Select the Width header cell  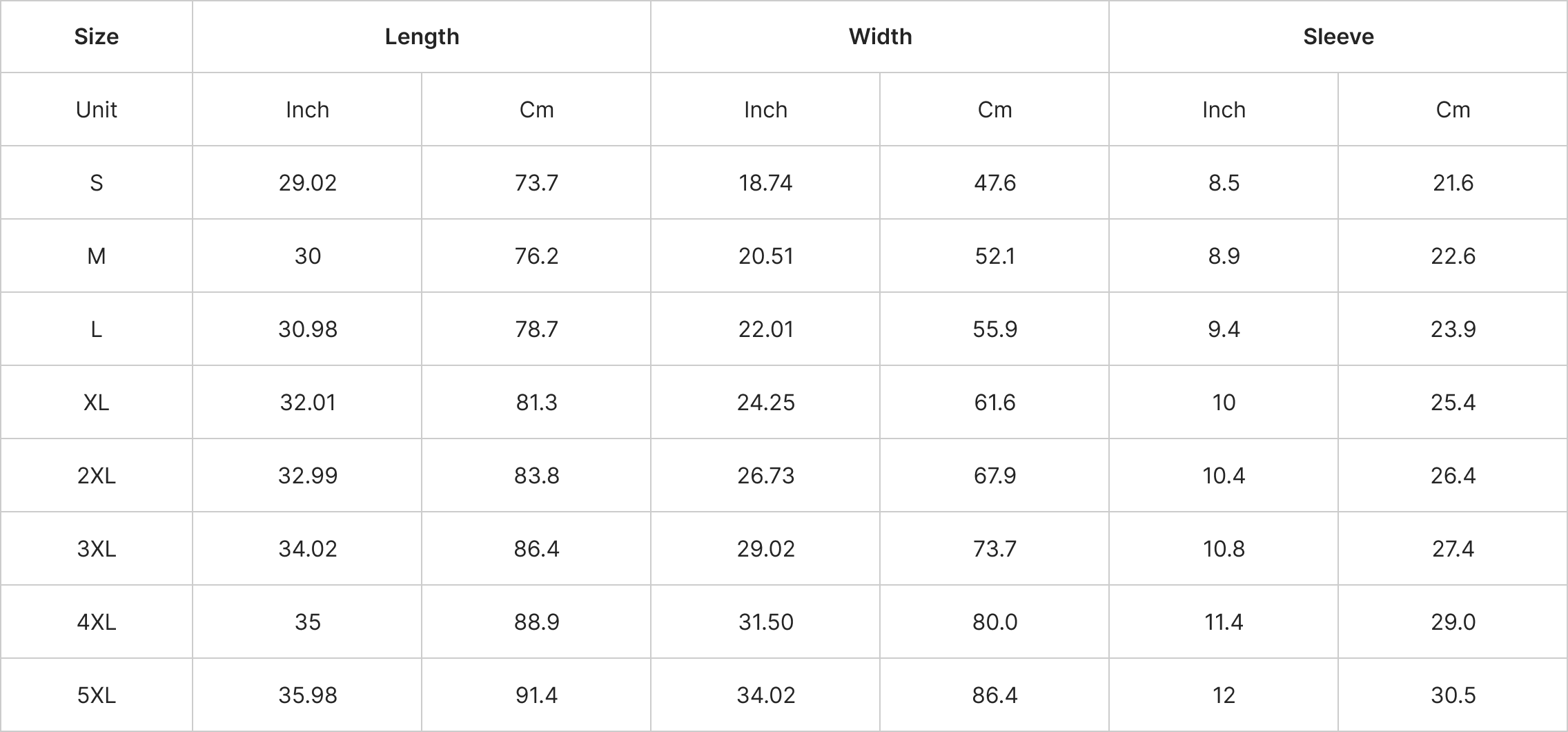pyautogui.click(x=880, y=37)
